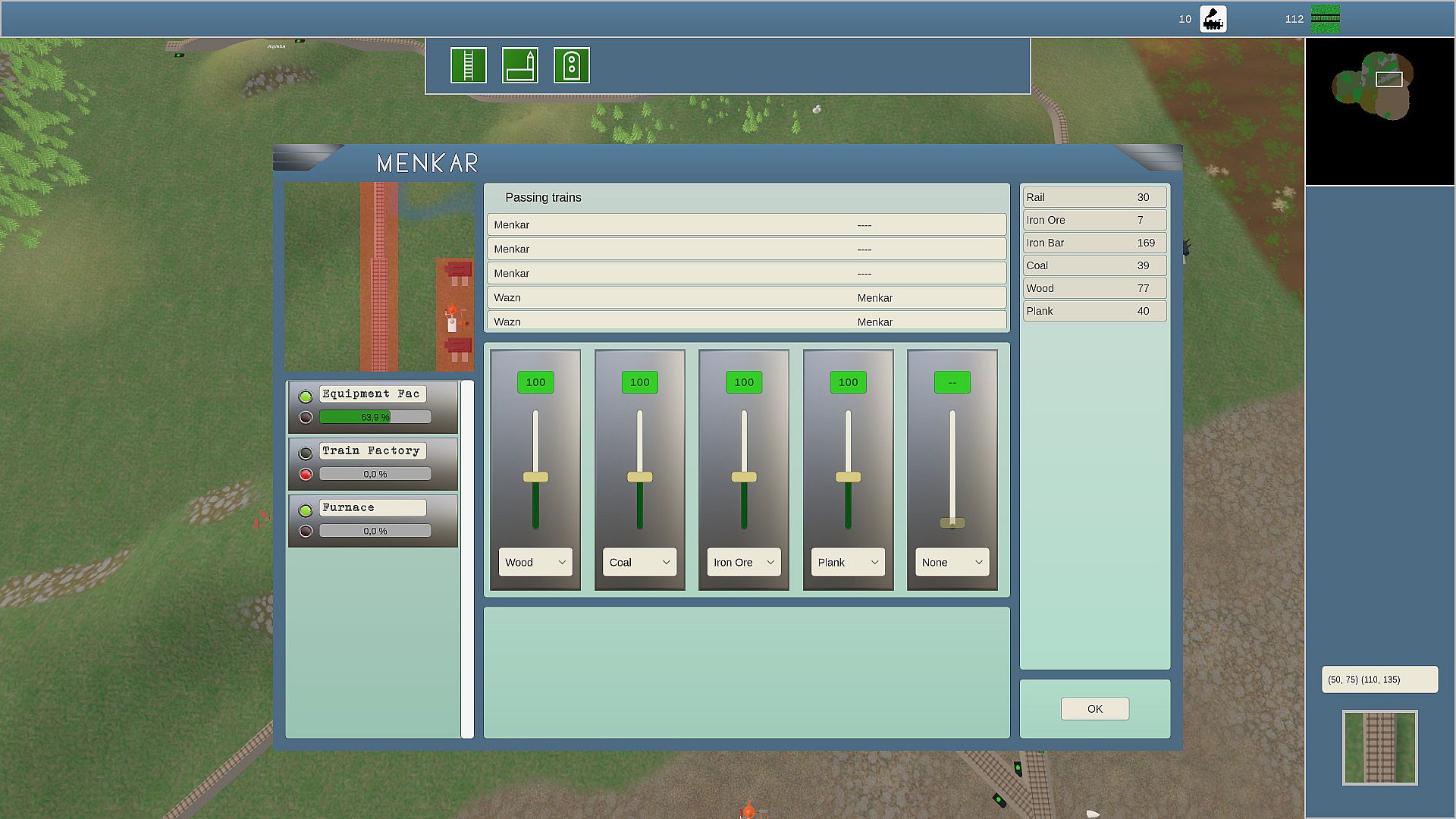Click the Menkar station preview image
The image size is (1456, 819).
[379, 276]
